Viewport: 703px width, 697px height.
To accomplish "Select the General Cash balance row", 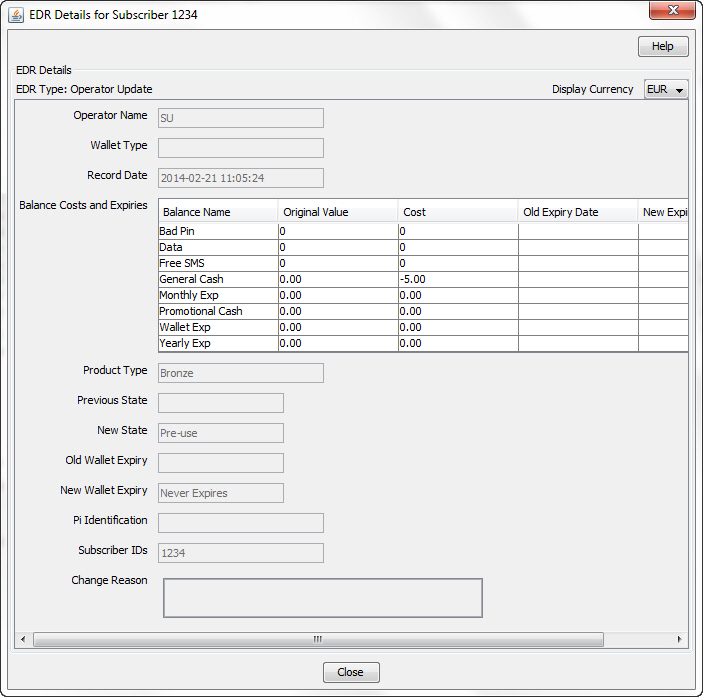I will (423, 279).
